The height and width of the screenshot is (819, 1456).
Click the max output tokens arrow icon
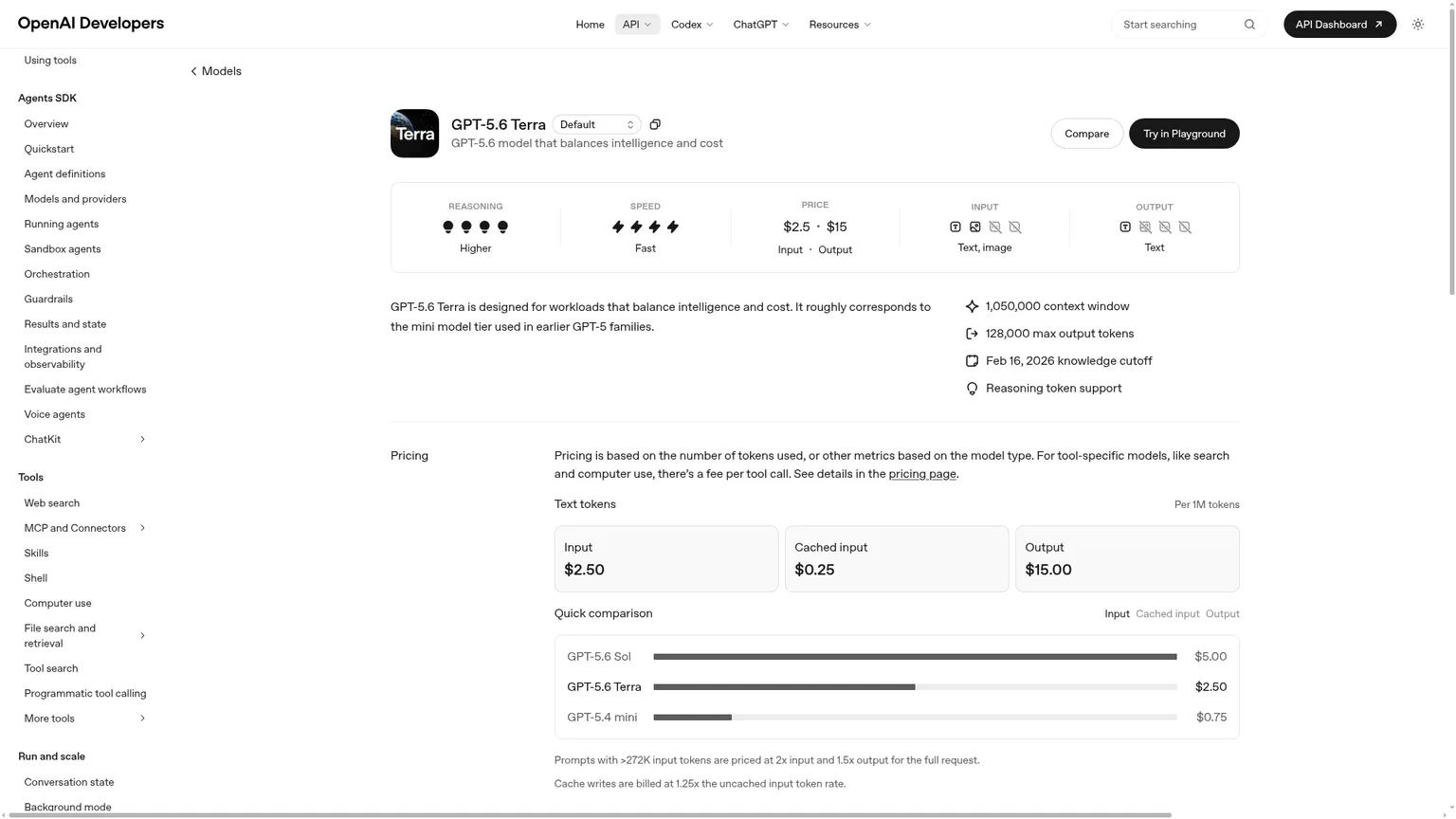click(972, 334)
